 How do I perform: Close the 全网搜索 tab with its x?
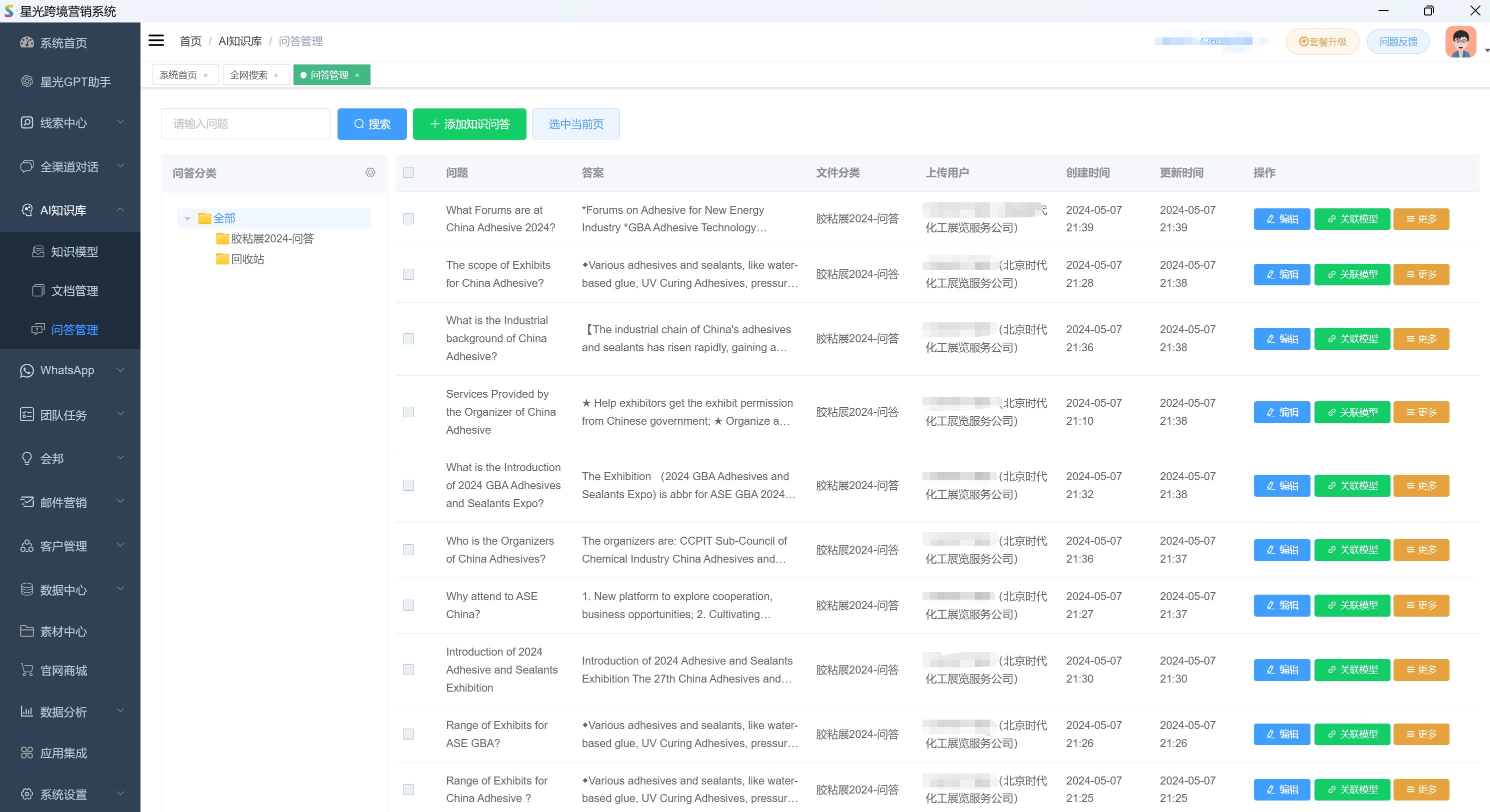(x=276, y=75)
